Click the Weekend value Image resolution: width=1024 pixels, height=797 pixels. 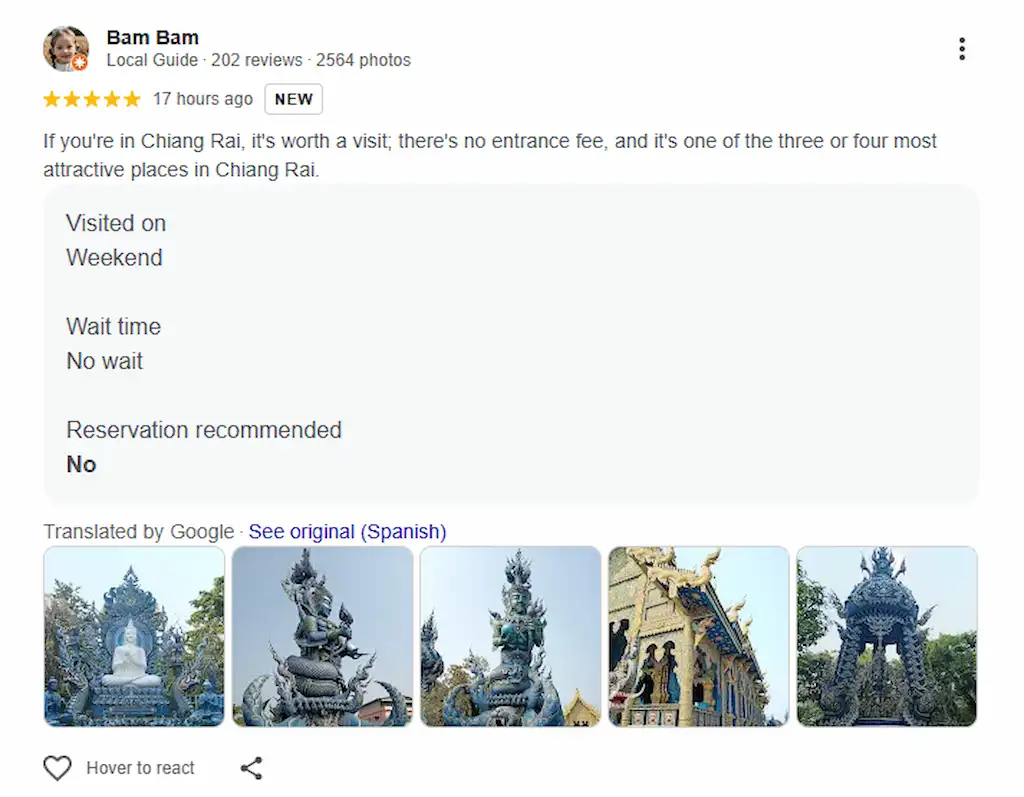coord(114,257)
